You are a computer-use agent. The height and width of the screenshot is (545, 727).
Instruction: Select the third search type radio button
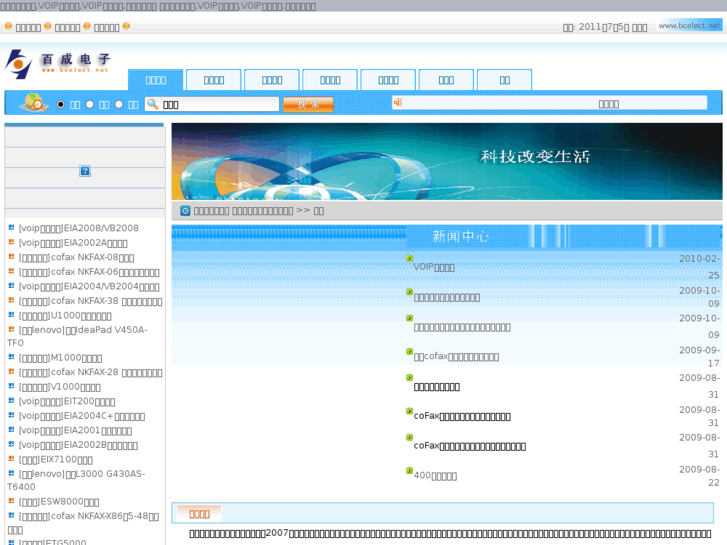[119, 104]
